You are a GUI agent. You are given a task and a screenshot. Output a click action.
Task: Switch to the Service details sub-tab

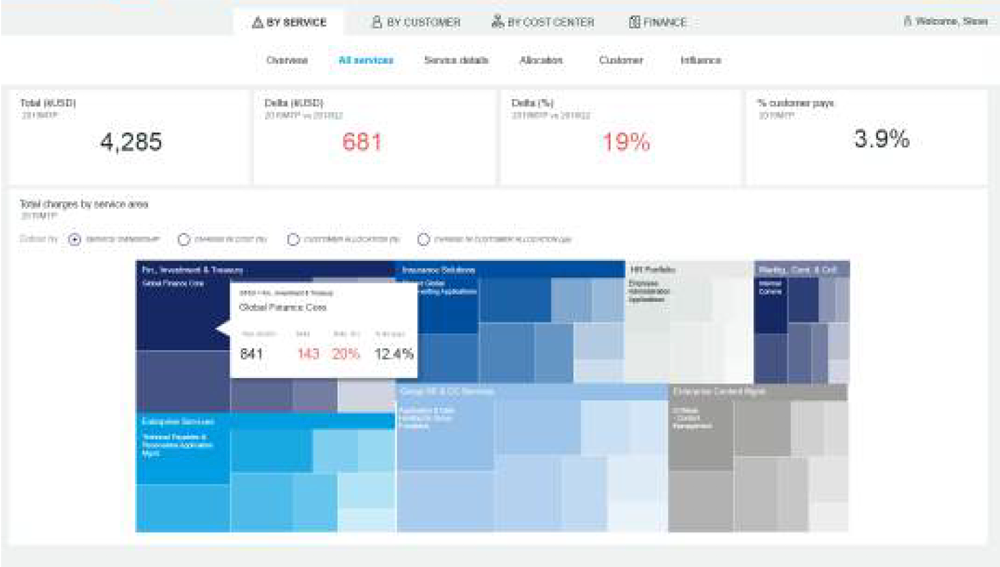point(456,61)
